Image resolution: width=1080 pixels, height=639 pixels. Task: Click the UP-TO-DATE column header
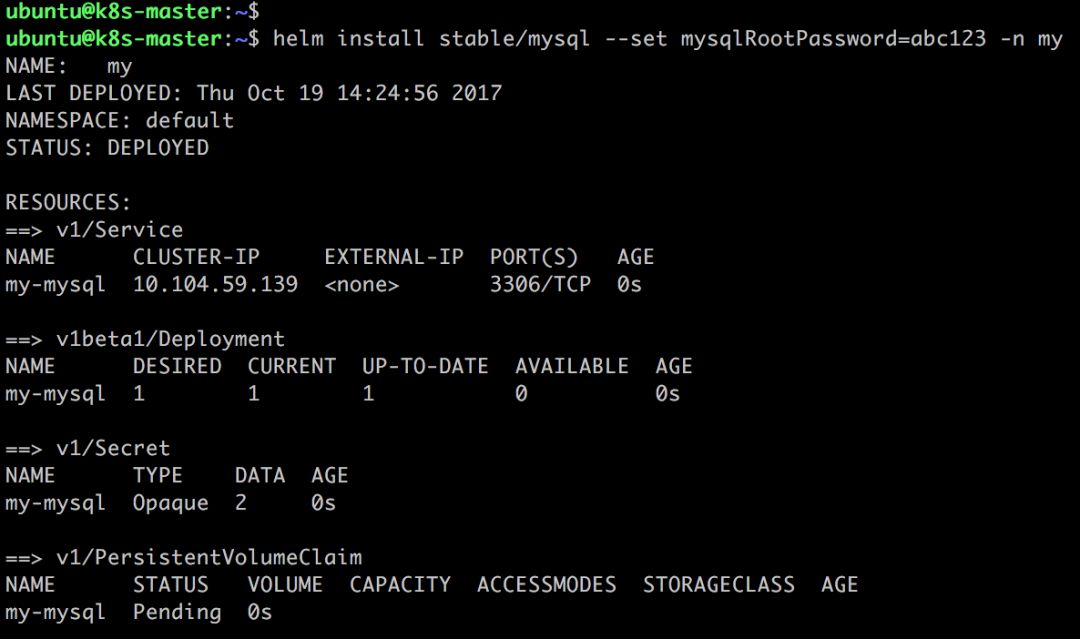426,366
